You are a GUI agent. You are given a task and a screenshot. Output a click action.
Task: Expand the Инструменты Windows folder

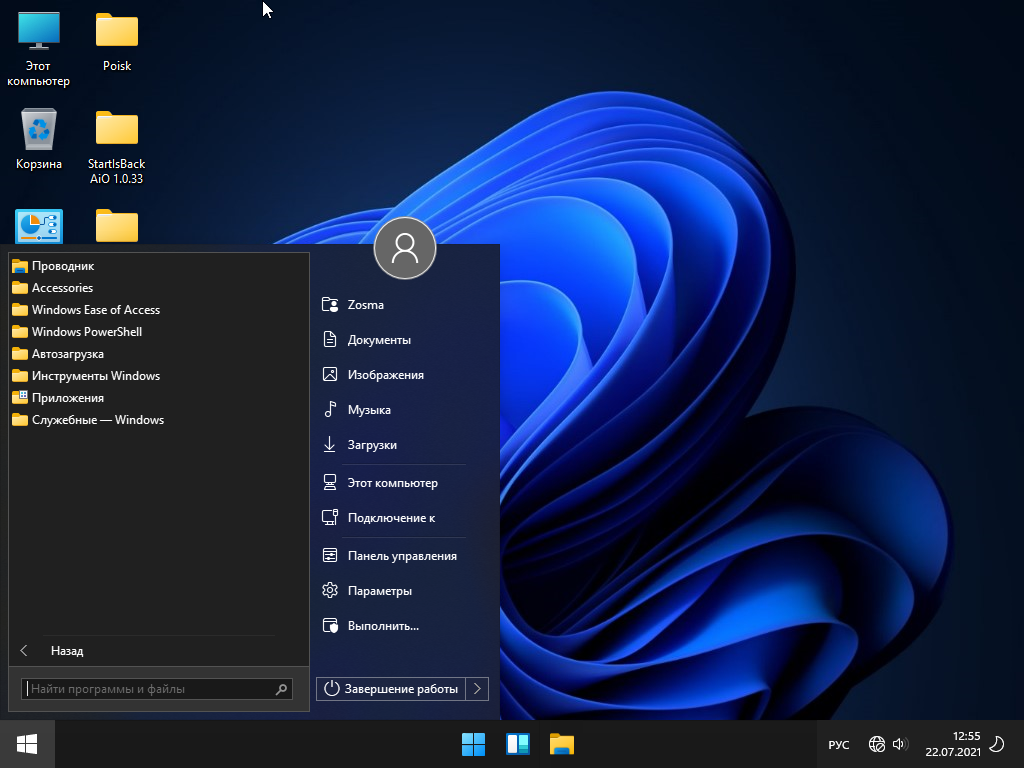95,376
